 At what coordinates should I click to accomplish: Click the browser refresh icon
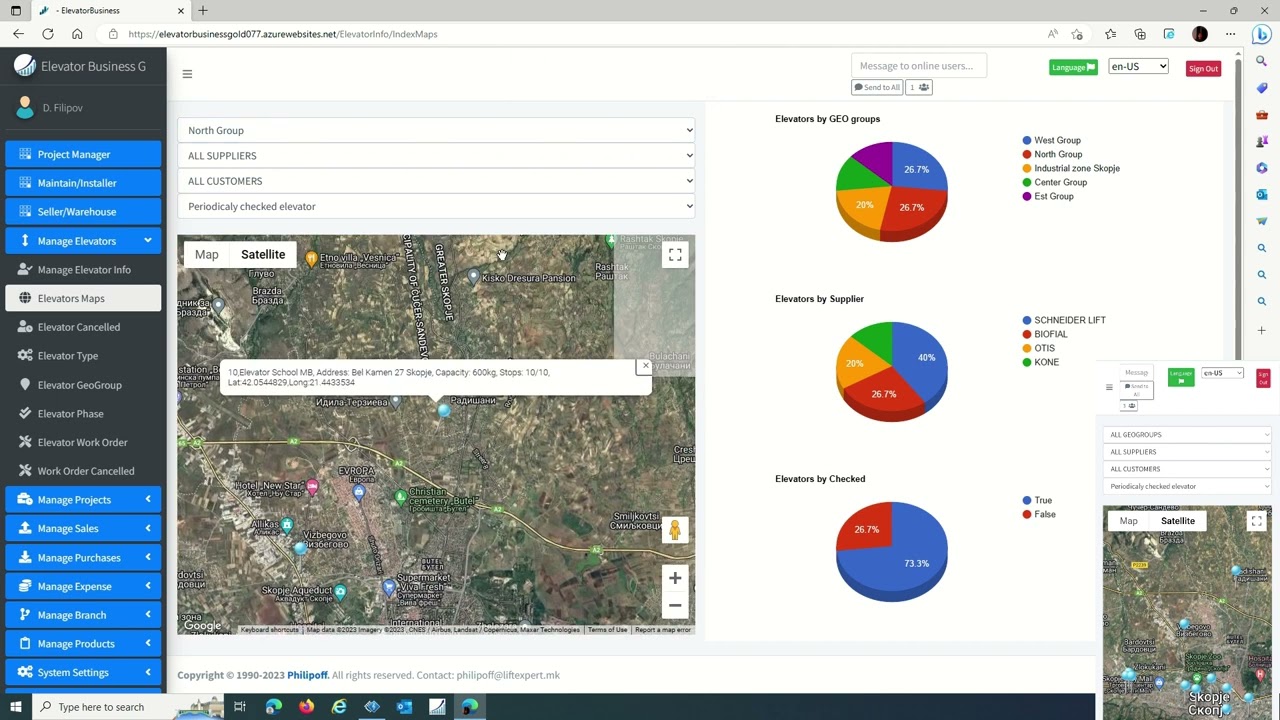pos(47,34)
